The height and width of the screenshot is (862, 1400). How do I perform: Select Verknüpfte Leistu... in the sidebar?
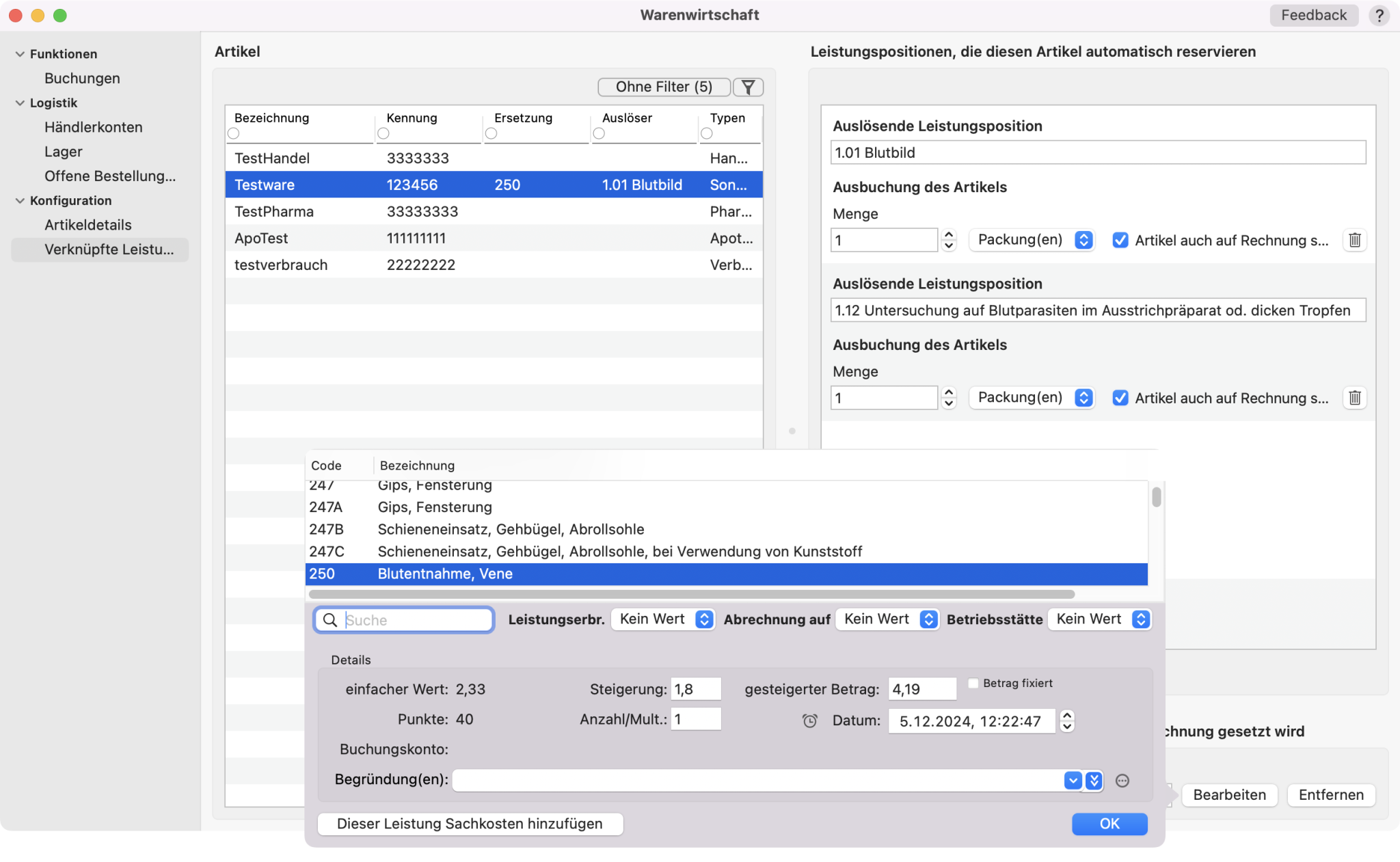coord(100,250)
